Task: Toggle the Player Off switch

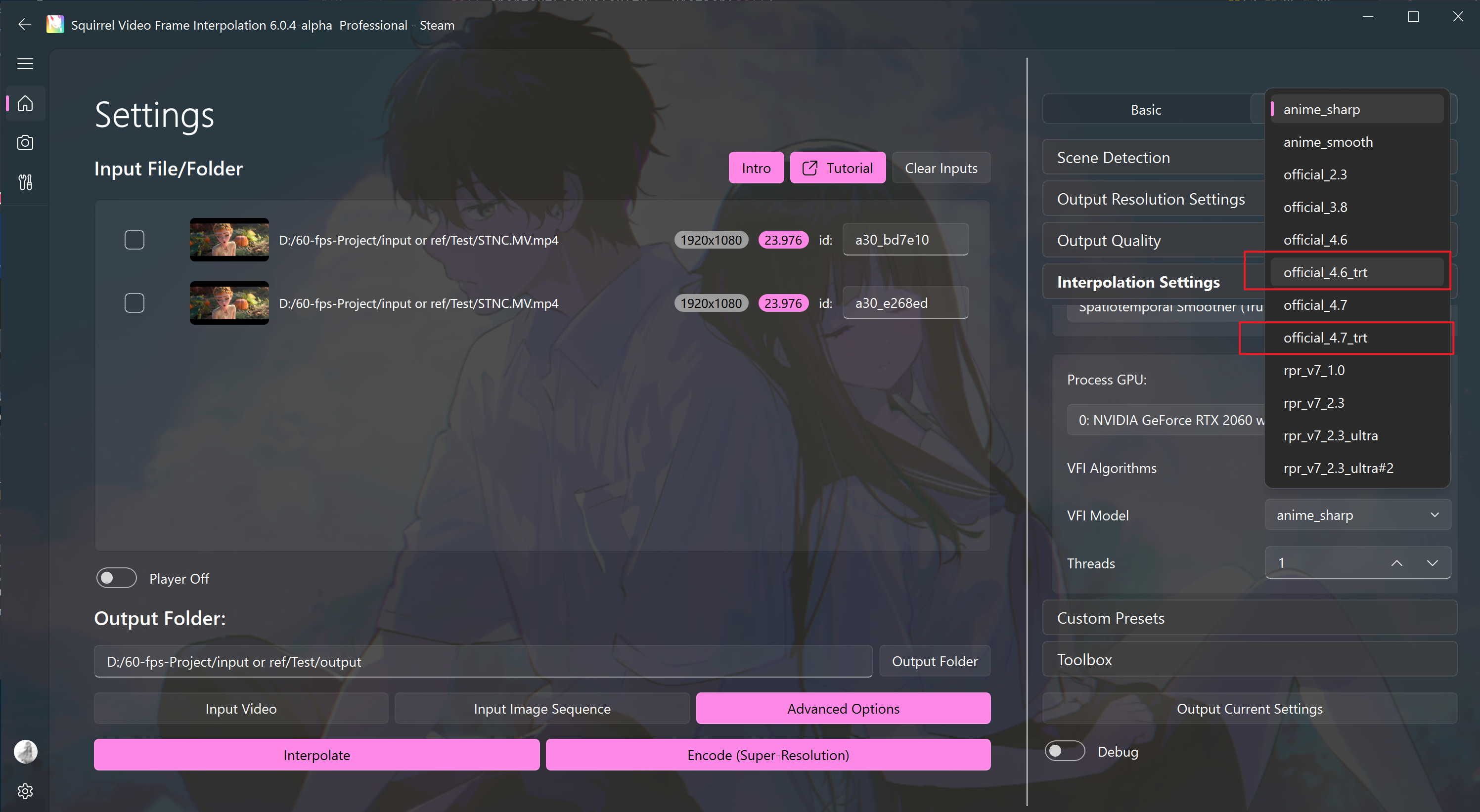Action: pyautogui.click(x=117, y=578)
